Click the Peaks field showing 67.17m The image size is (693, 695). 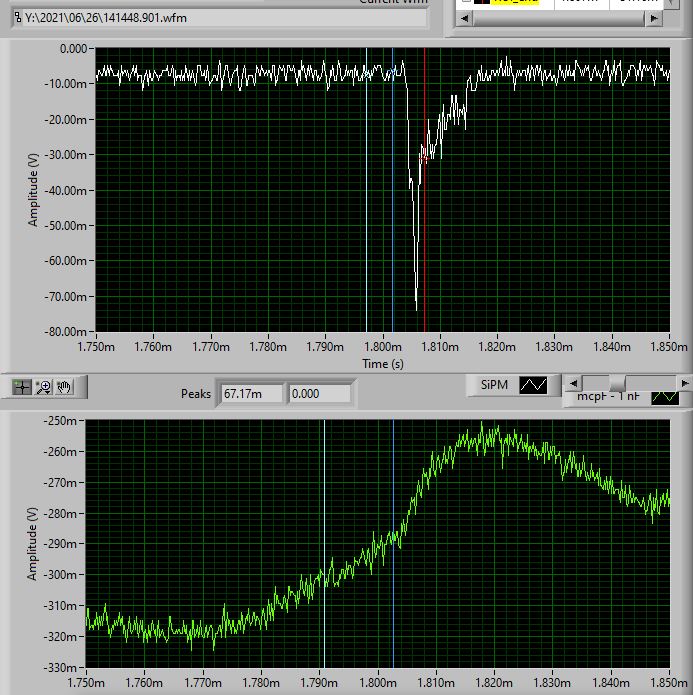pyautogui.click(x=251, y=394)
